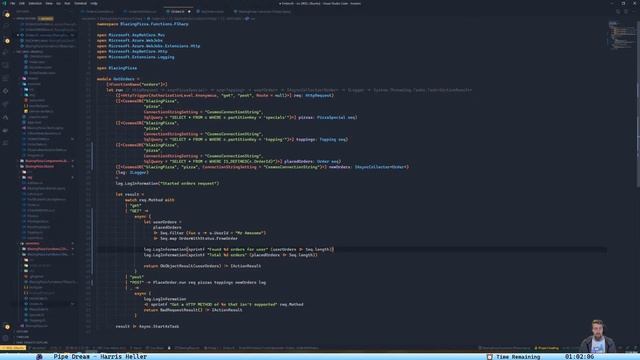Open the Help menu
Image resolution: width=640 pixels, height=360 pixels.
tap(94, 3)
